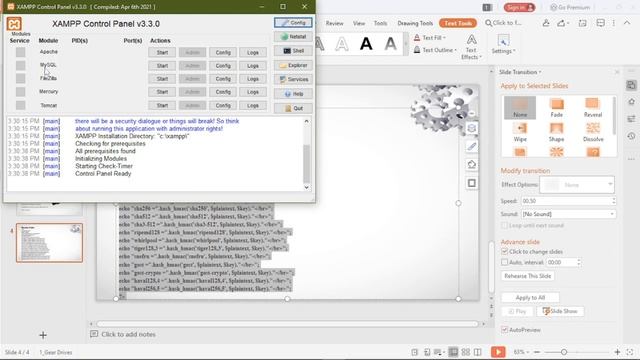Apply the gray gradient WordArt style
The height and width of the screenshot is (360, 640).
pyautogui.click(x=391, y=44)
